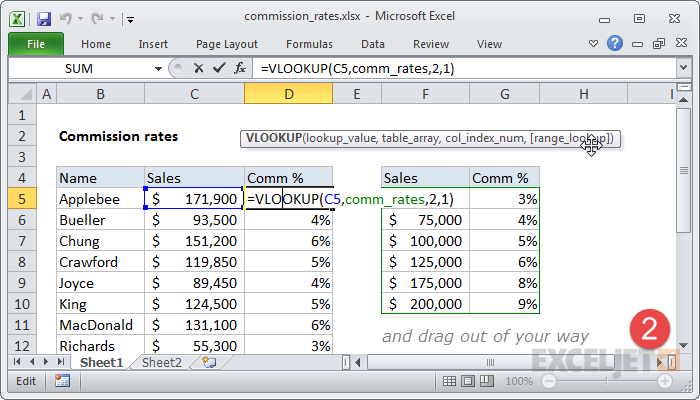This screenshot has height=400, width=700.
Task: Open the View tab
Action: pos(489,44)
